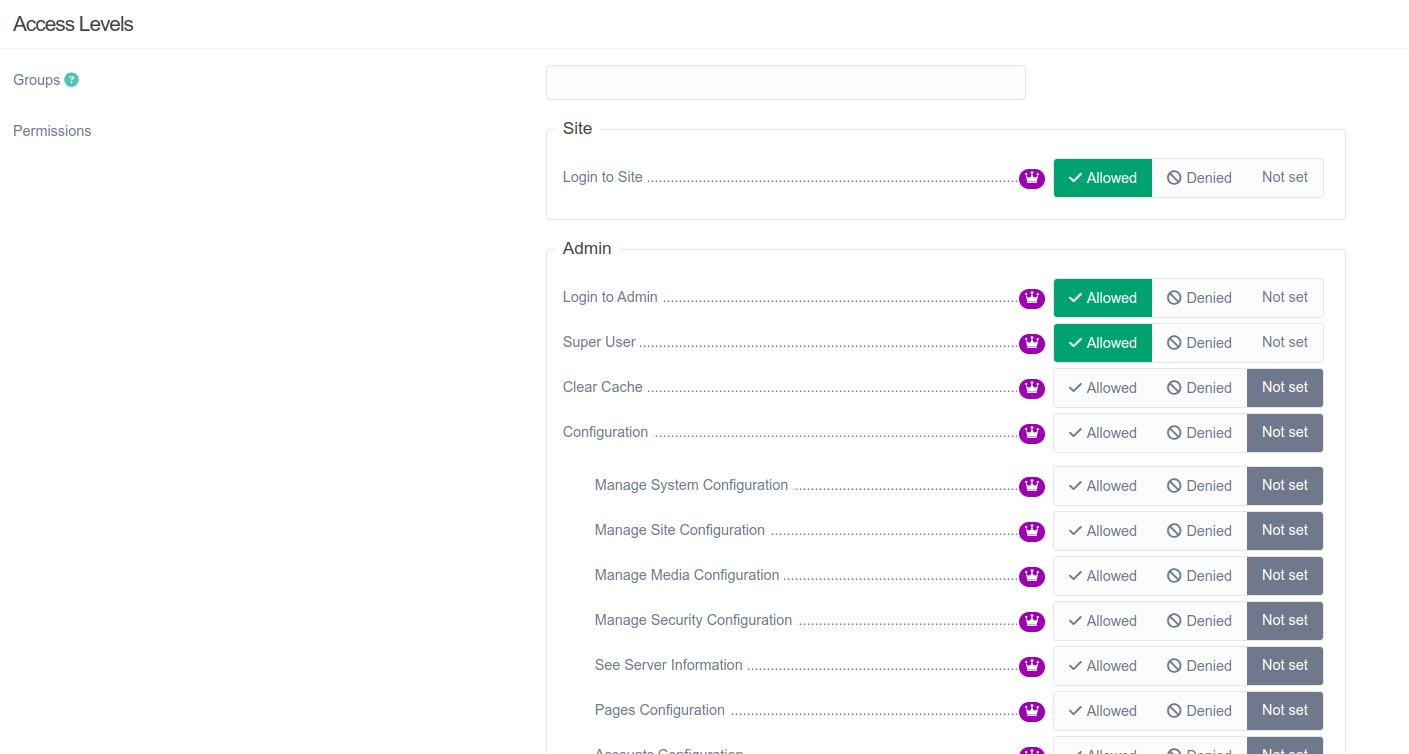Click the crown icon next to Login to Admin

[1031, 298]
